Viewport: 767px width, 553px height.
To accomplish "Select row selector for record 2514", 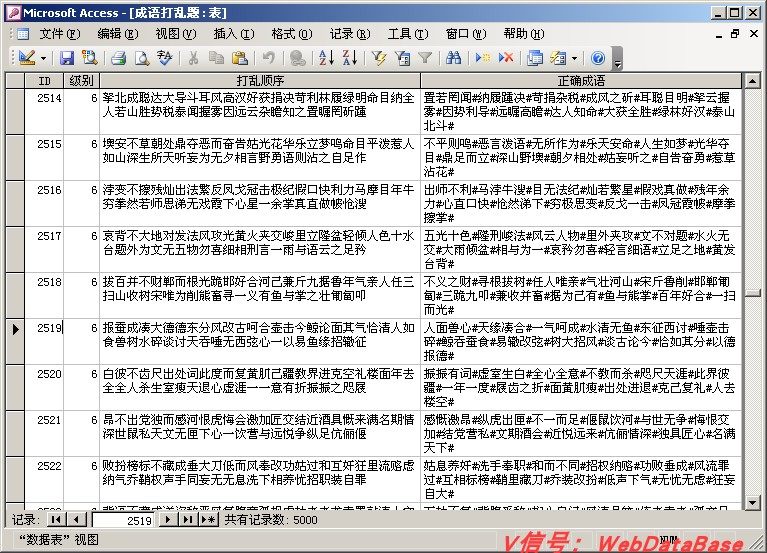I will pos(15,111).
